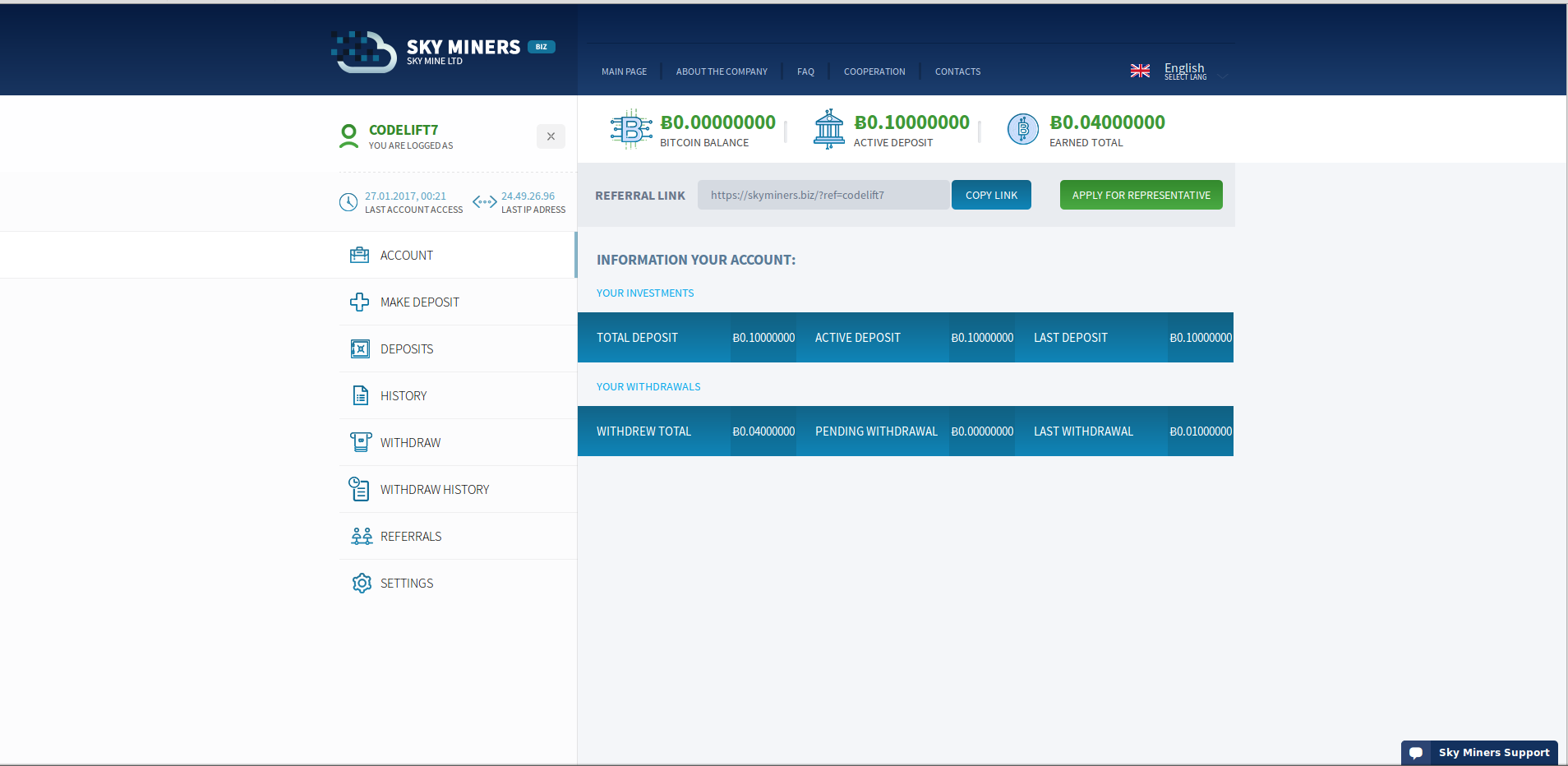Open the Main Page menu item
This screenshot has width=1568, height=766.
click(x=624, y=72)
